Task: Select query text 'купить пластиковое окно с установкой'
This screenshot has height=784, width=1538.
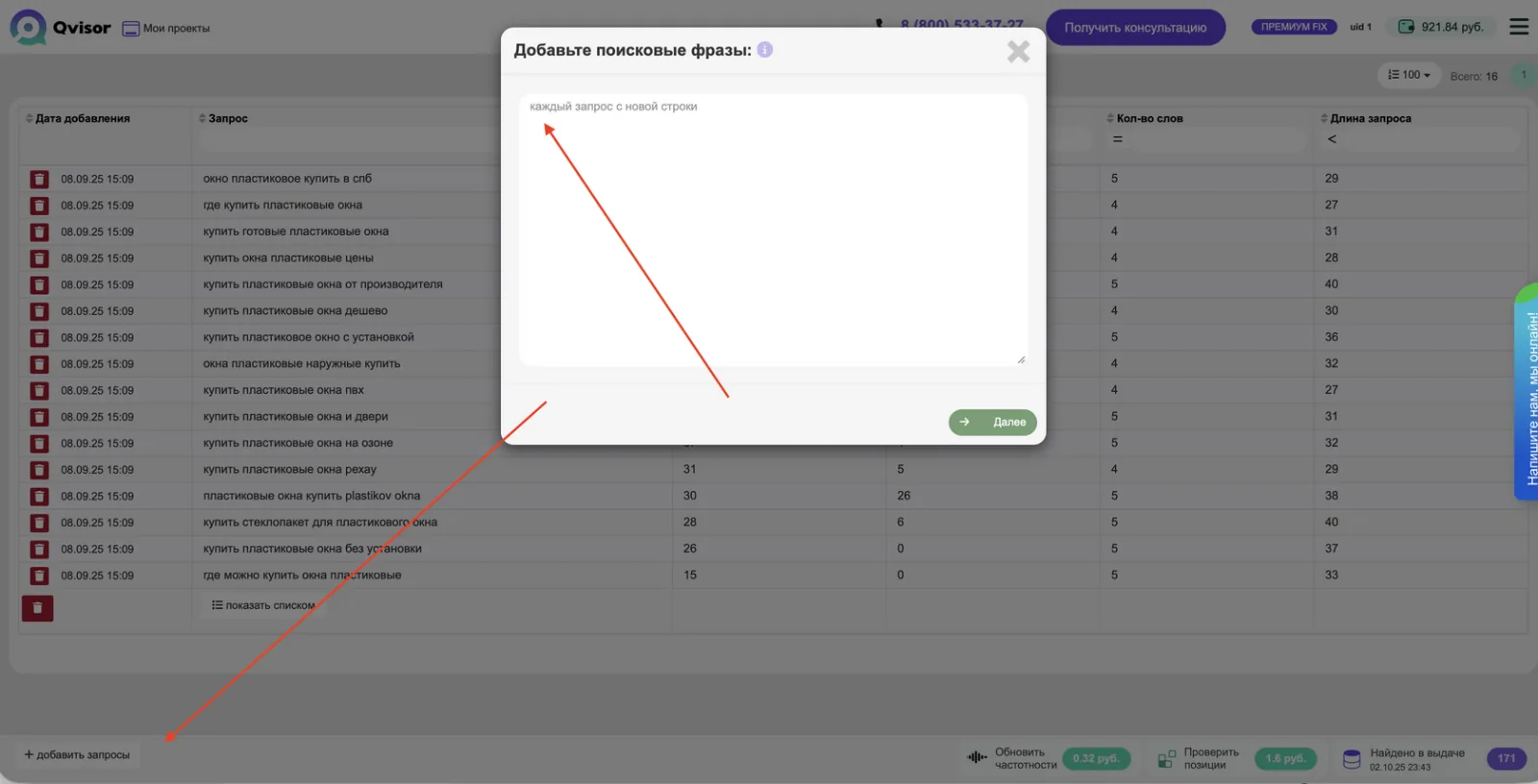Action: coord(309,338)
